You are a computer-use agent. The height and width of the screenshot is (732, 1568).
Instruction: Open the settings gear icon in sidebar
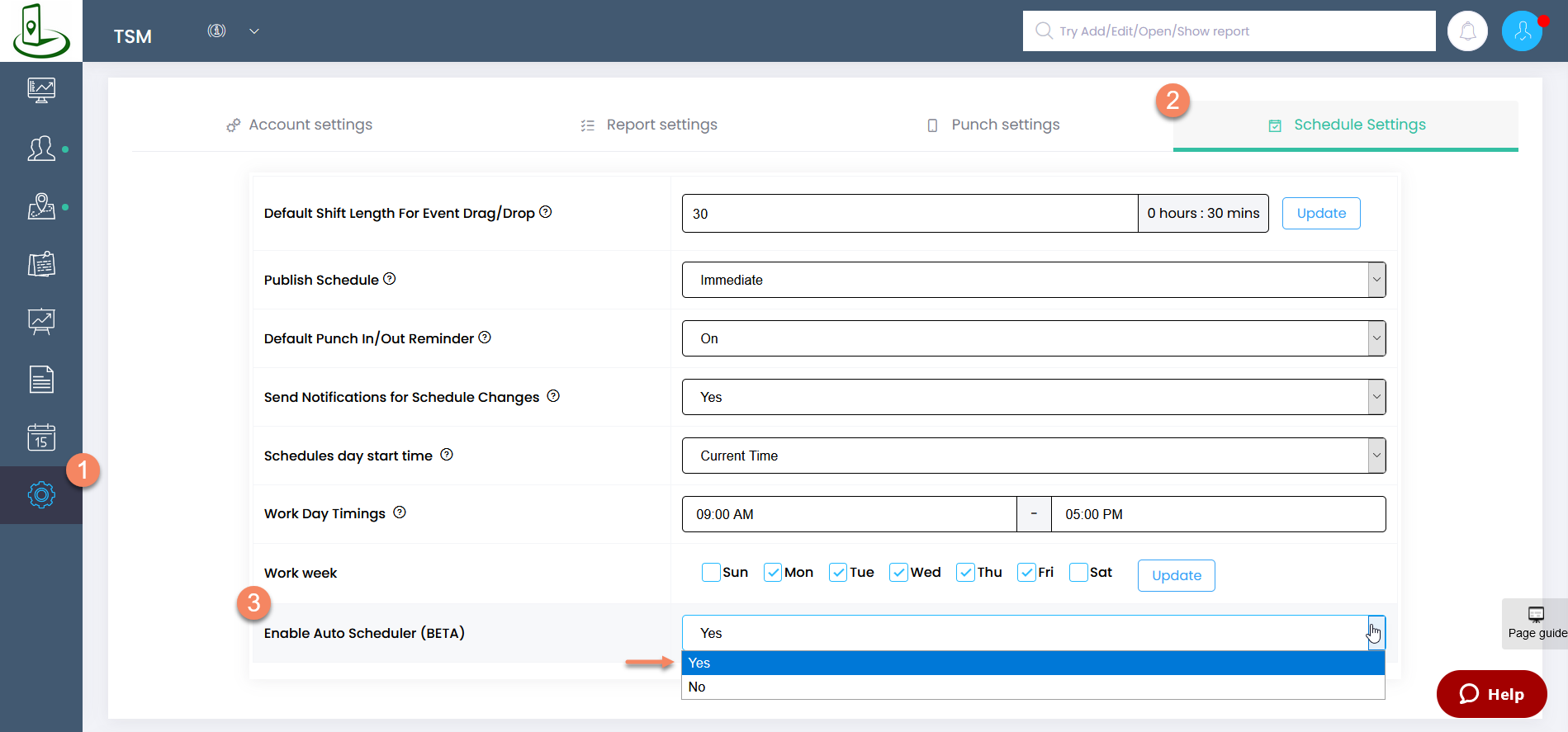tap(41, 495)
